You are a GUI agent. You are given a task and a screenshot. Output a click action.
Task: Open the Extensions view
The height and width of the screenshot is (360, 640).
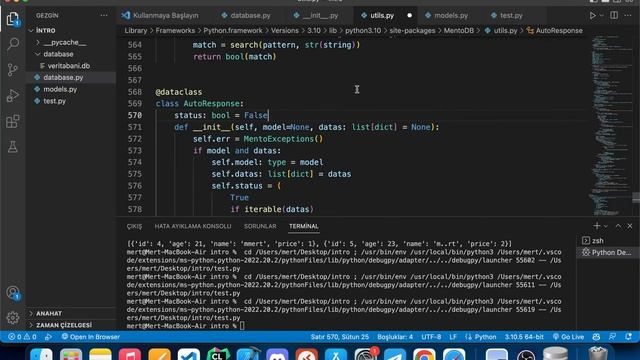13,121
